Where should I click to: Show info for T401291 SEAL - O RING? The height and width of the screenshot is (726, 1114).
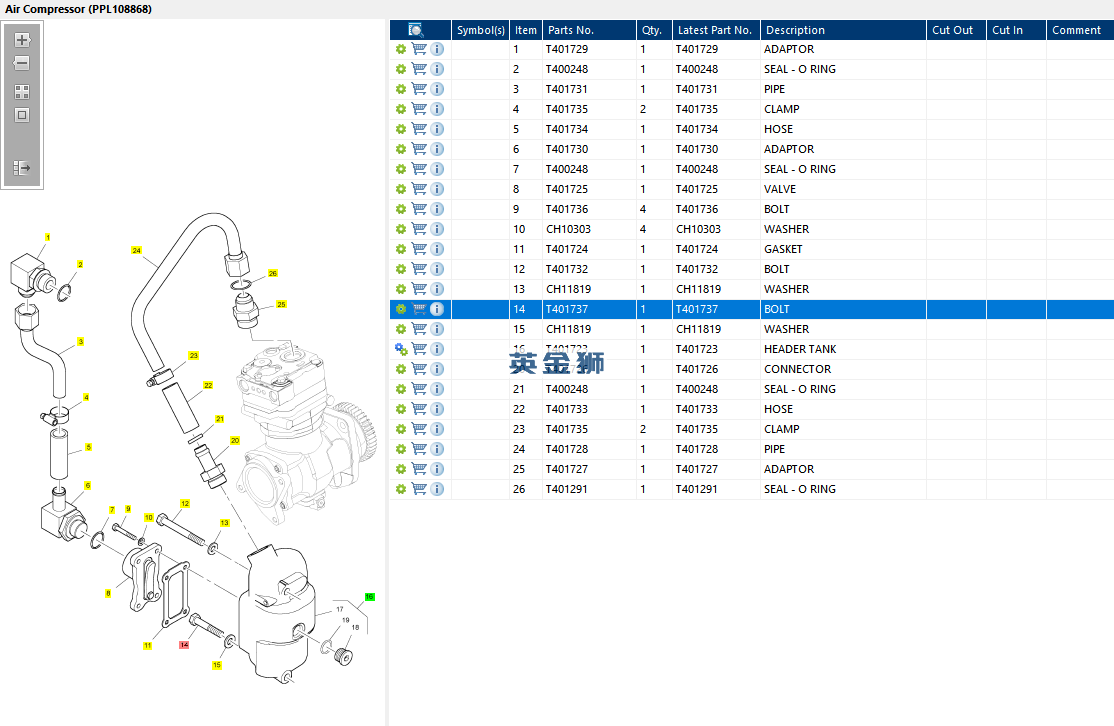437,489
